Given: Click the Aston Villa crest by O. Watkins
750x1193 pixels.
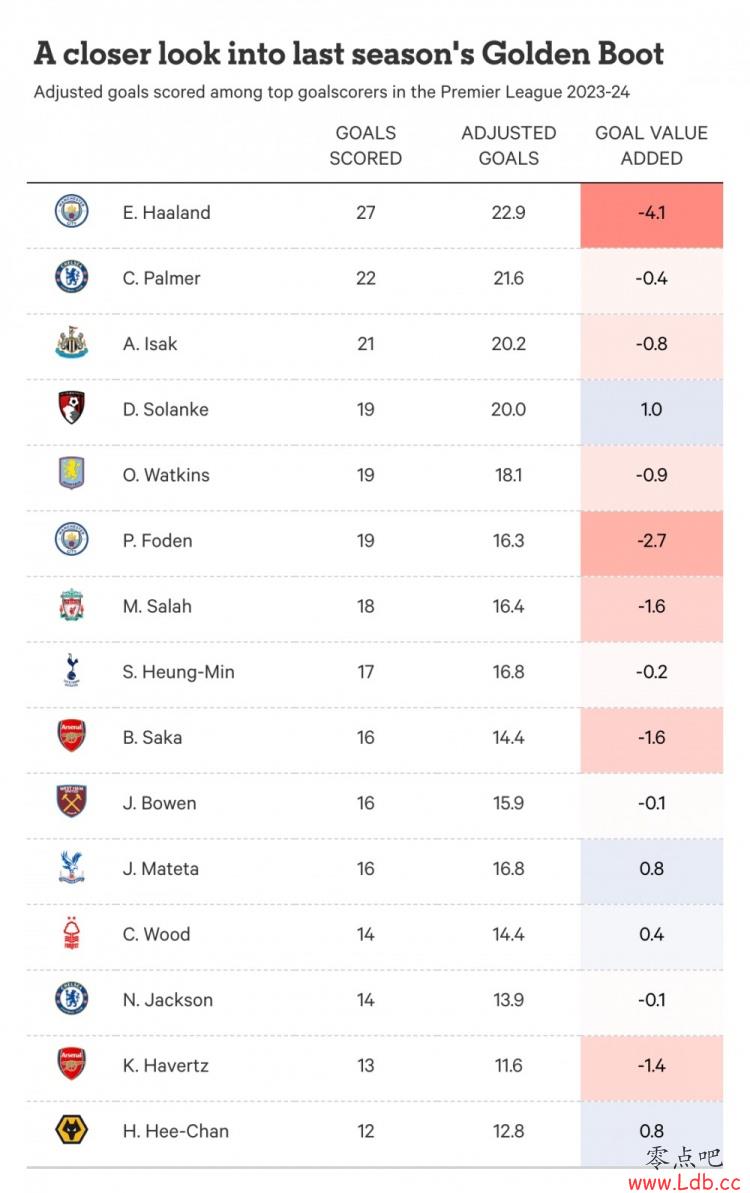Looking at the screenshot, I should pos(72,474).
